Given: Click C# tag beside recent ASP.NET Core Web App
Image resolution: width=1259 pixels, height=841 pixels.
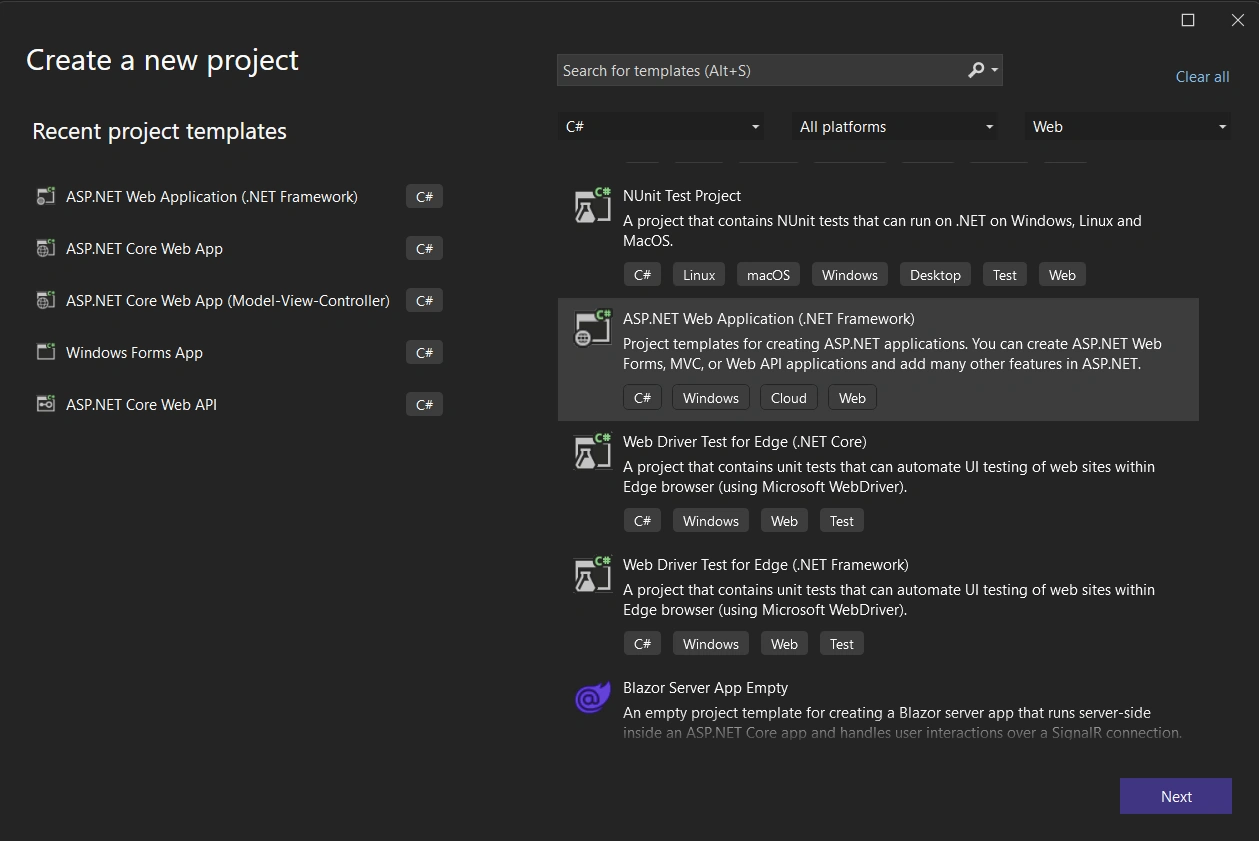Looking at the screenshot, I should [425, 249].
